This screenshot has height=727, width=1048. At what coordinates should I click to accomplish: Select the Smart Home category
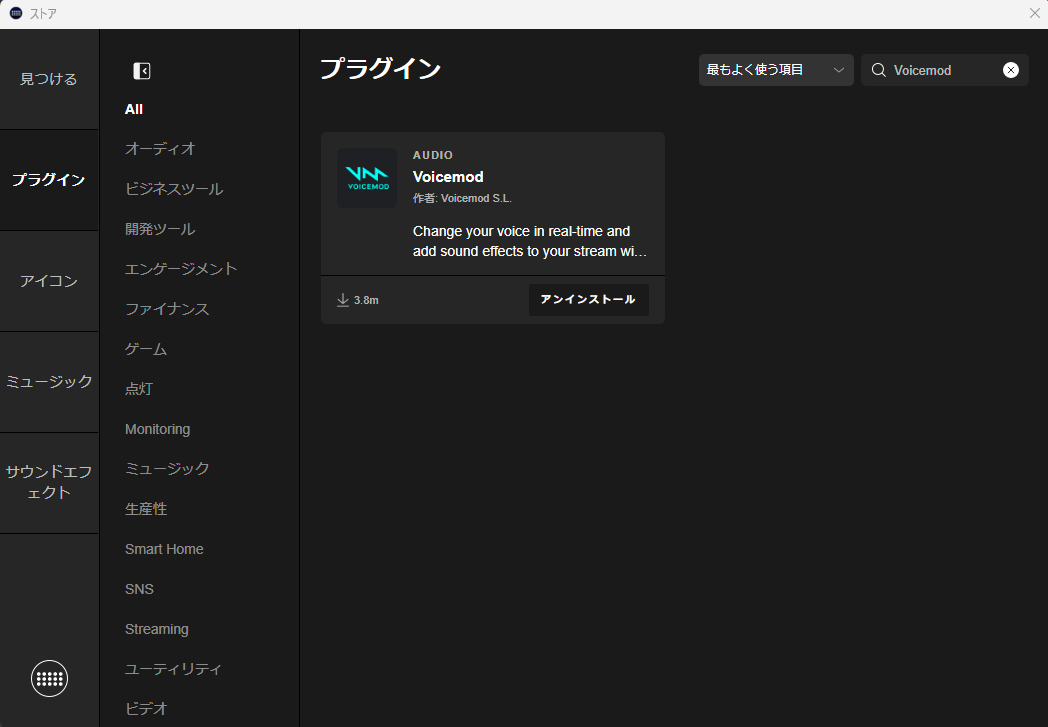pos(164,549)
